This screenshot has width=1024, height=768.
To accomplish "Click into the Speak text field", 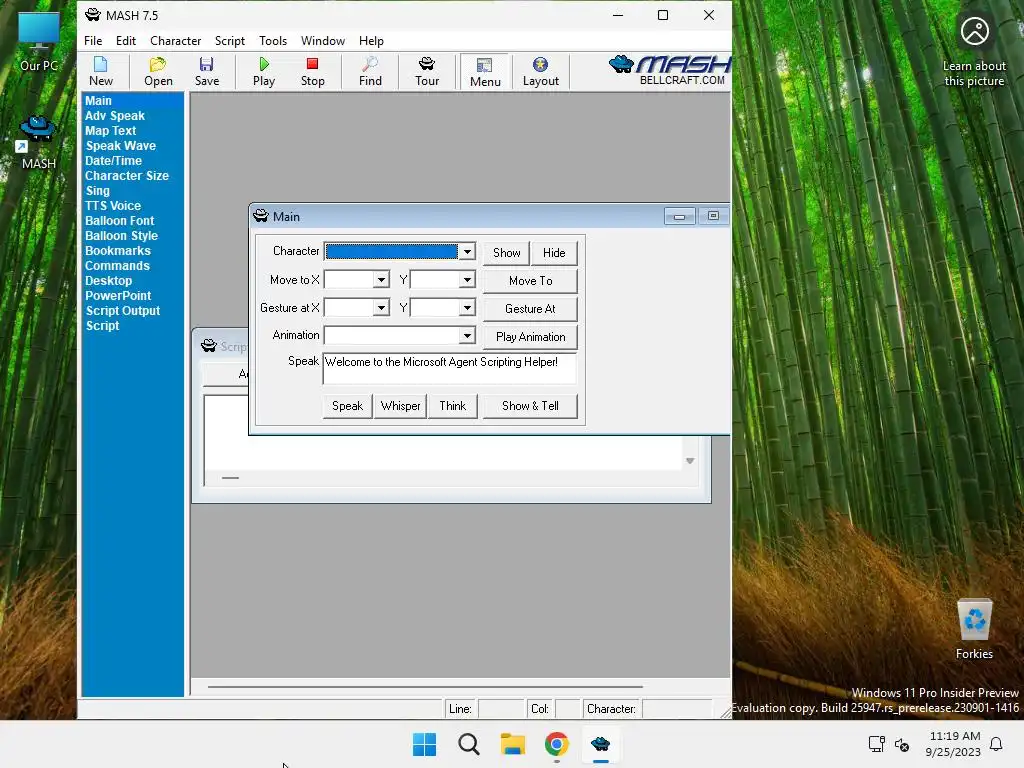I will pos(450,368).
